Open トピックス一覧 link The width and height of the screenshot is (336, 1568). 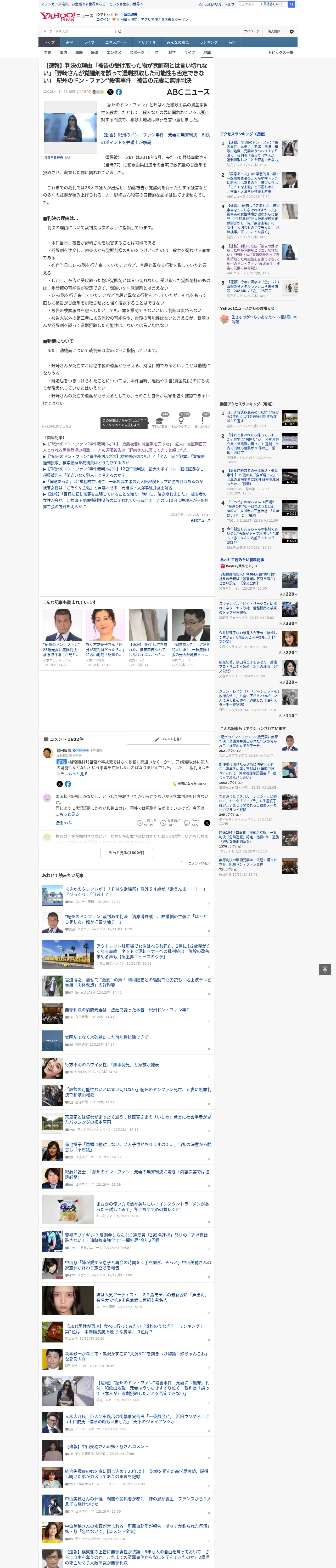[x=281, y=52]
